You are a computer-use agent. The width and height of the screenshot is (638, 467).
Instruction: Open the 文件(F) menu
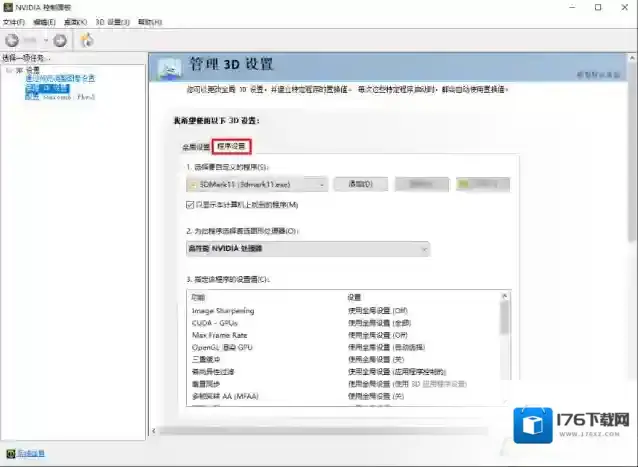click(x=14, y=22)
